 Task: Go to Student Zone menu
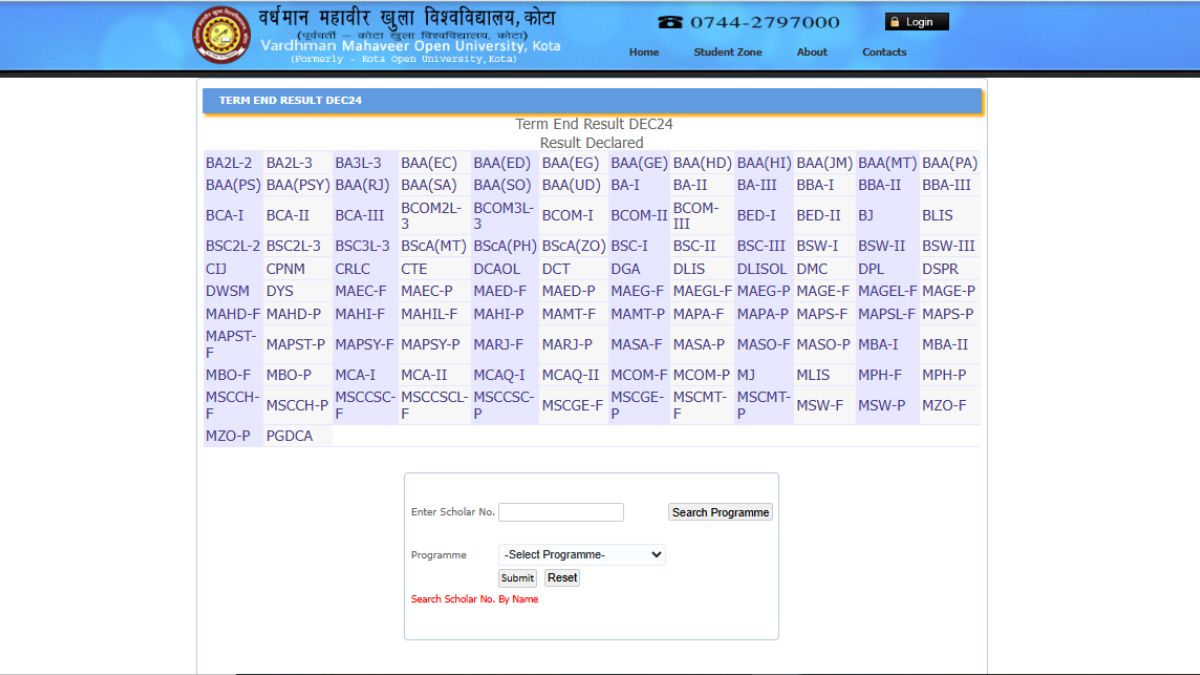point(727,52)
